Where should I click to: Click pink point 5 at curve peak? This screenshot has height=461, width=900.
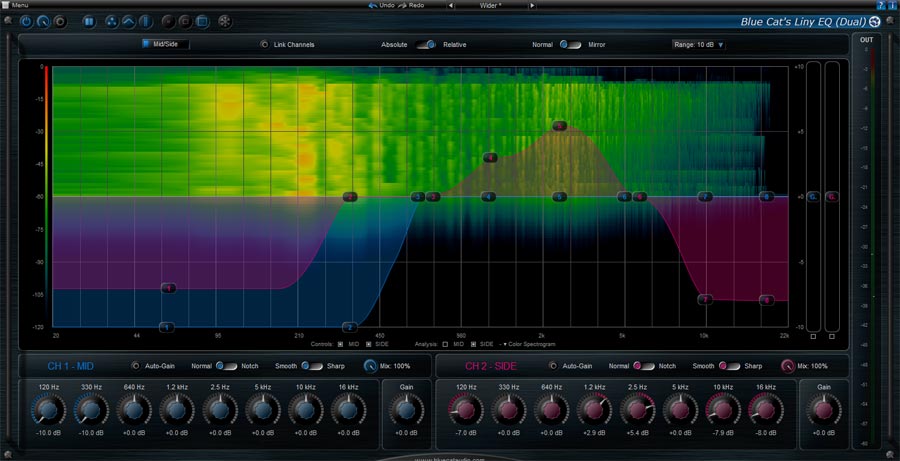point(560,126)
